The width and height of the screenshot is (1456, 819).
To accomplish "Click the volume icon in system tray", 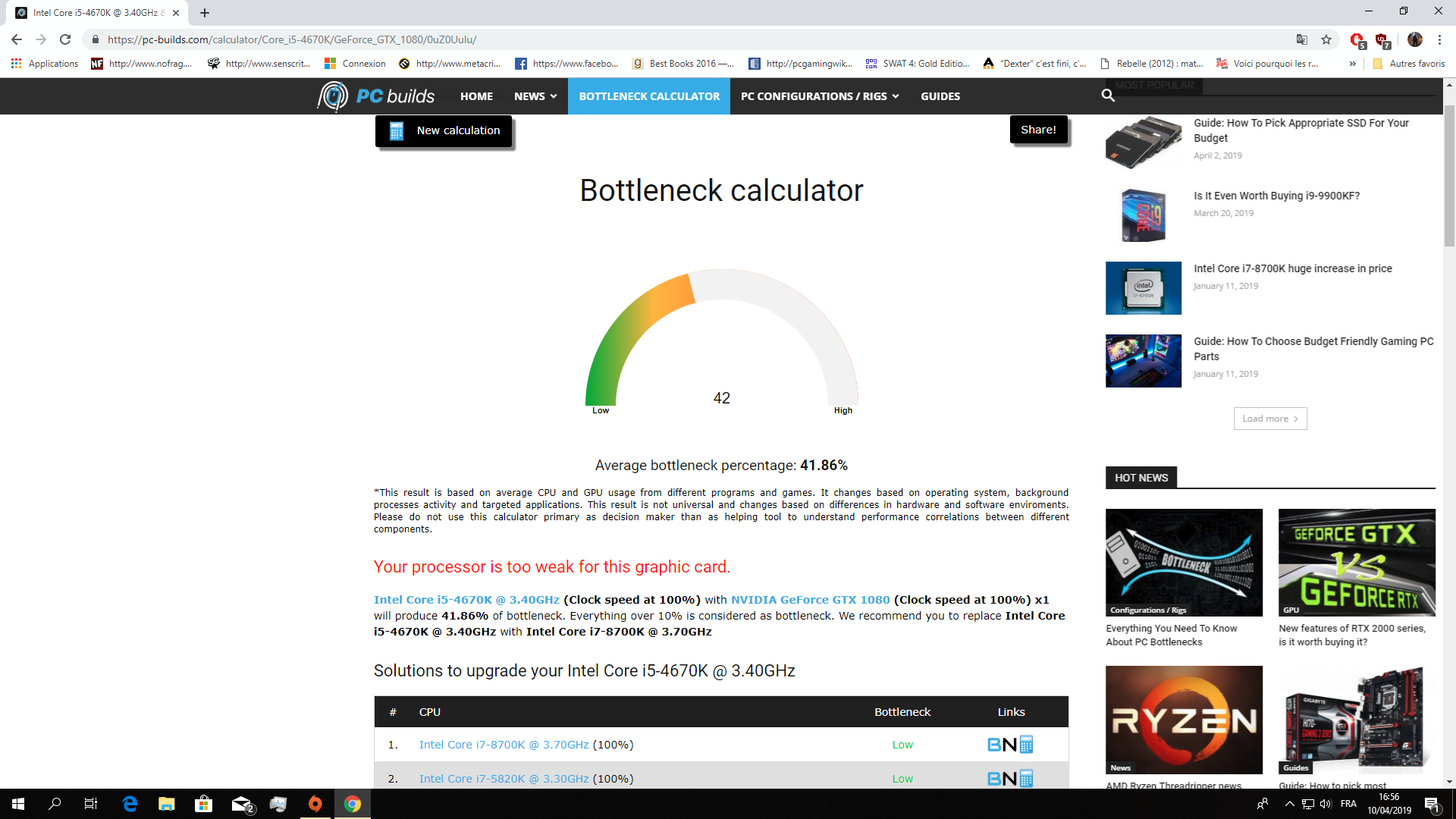I will pyautogui.click(x=1326, y=804).
